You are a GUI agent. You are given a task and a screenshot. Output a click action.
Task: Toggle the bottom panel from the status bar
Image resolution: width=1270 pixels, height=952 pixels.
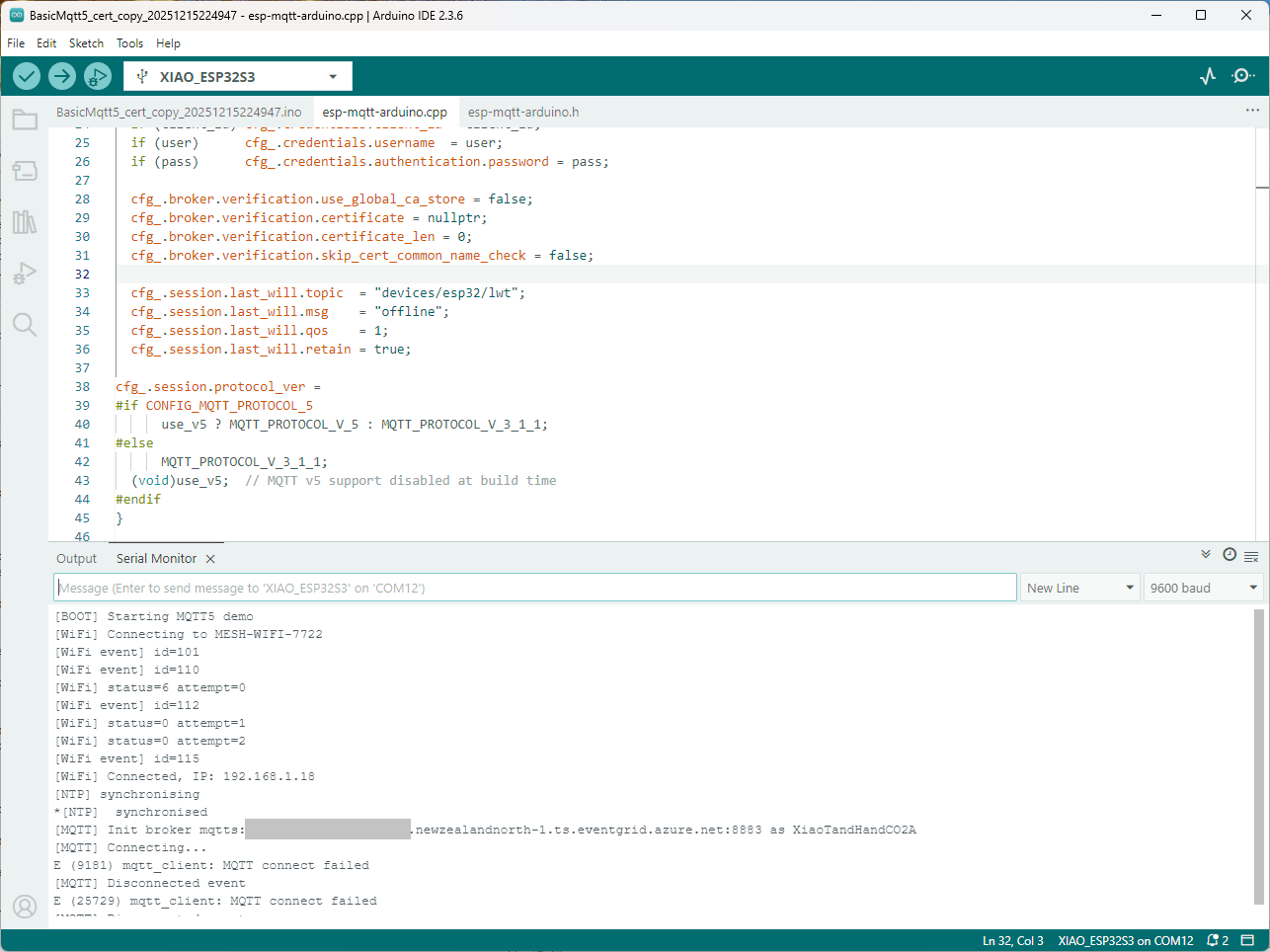(1247, 940)
